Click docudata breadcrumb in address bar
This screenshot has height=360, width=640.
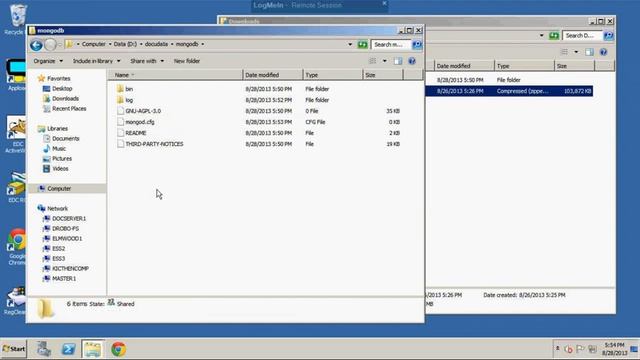click(x=156, y=44)
